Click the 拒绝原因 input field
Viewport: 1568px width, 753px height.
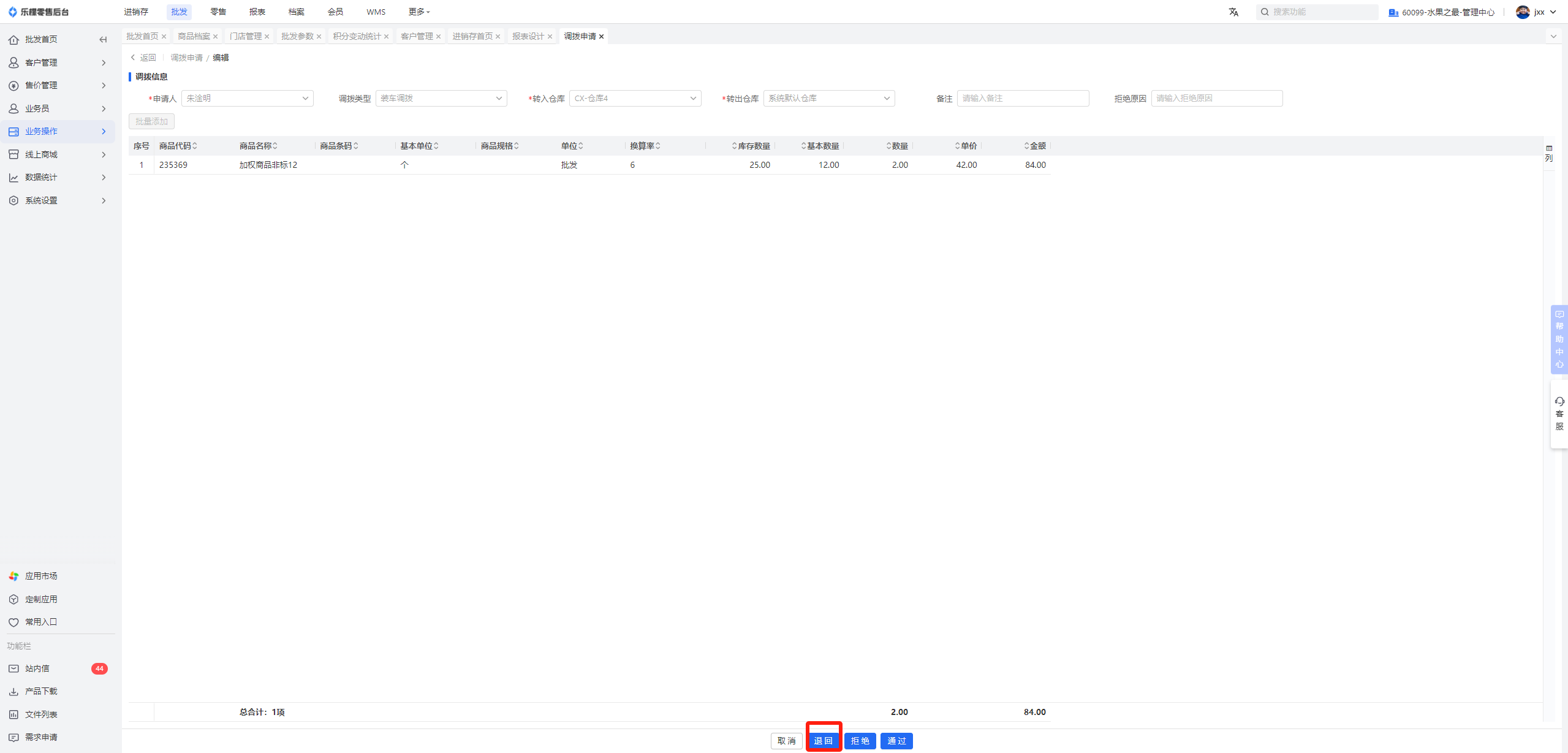[x=1216, y=98]
